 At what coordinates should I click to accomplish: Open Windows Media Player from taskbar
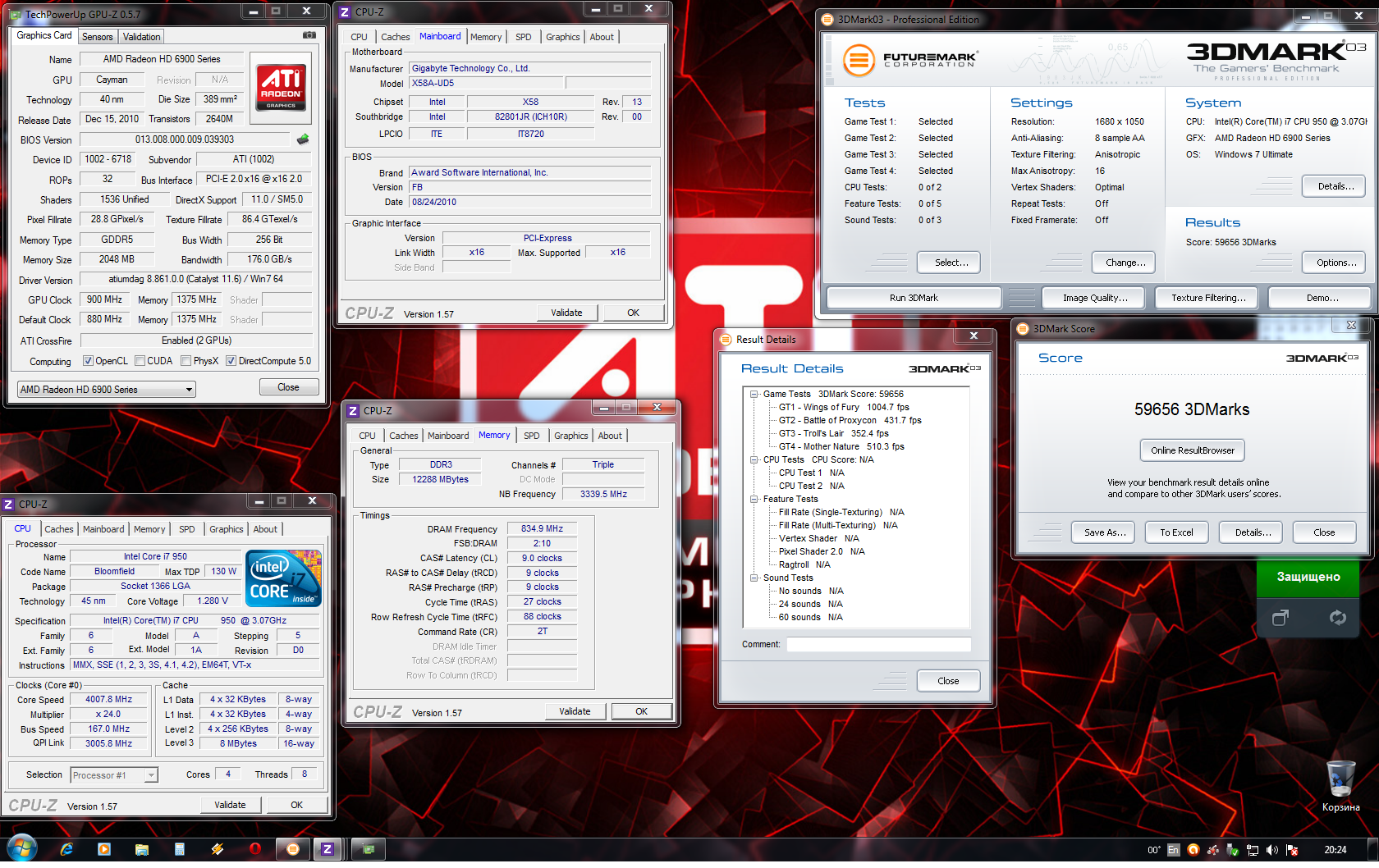(x=104, y=849)
